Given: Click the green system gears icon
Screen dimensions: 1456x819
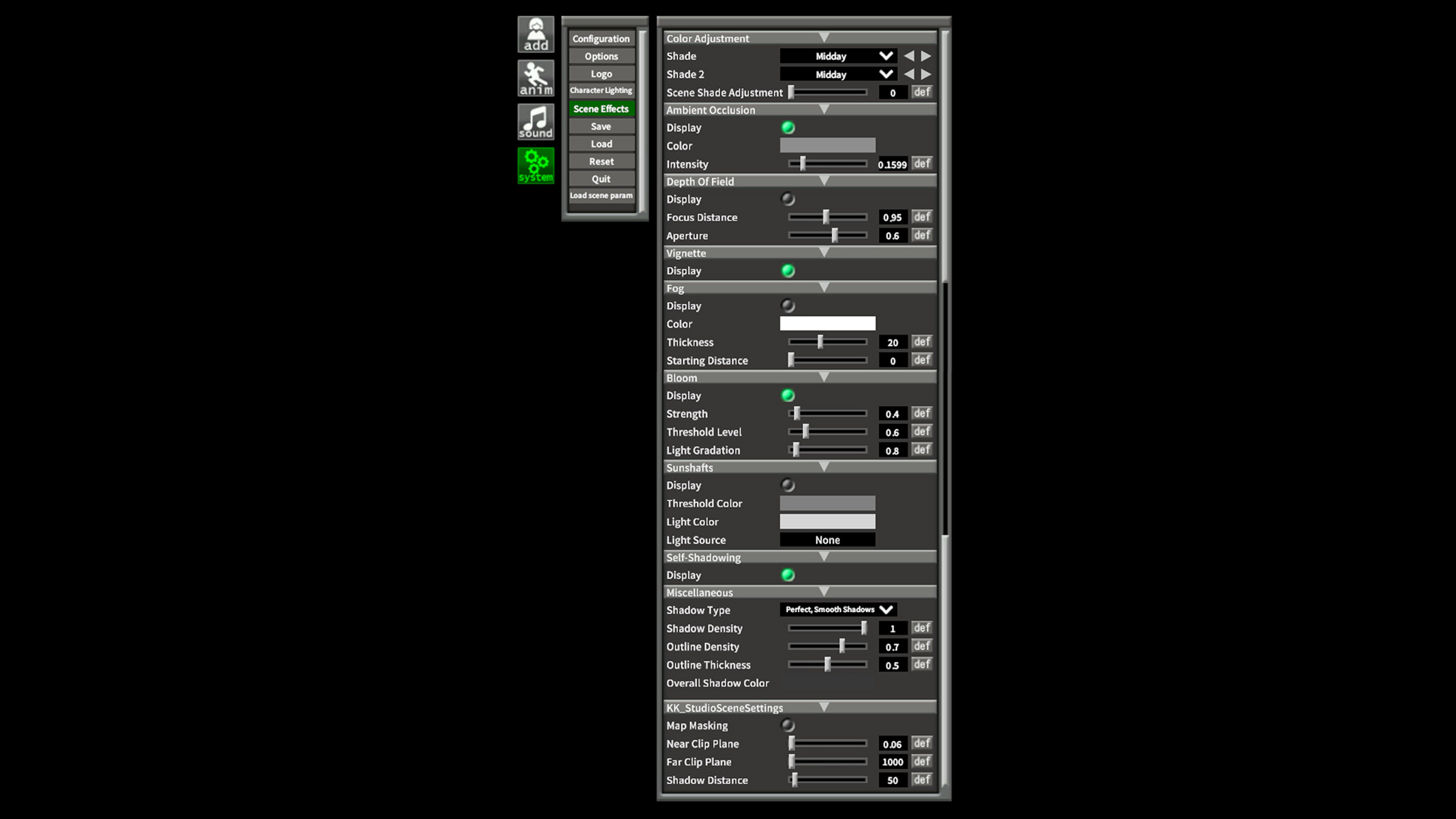Looking at the screenshot, I should click(536, 166).
